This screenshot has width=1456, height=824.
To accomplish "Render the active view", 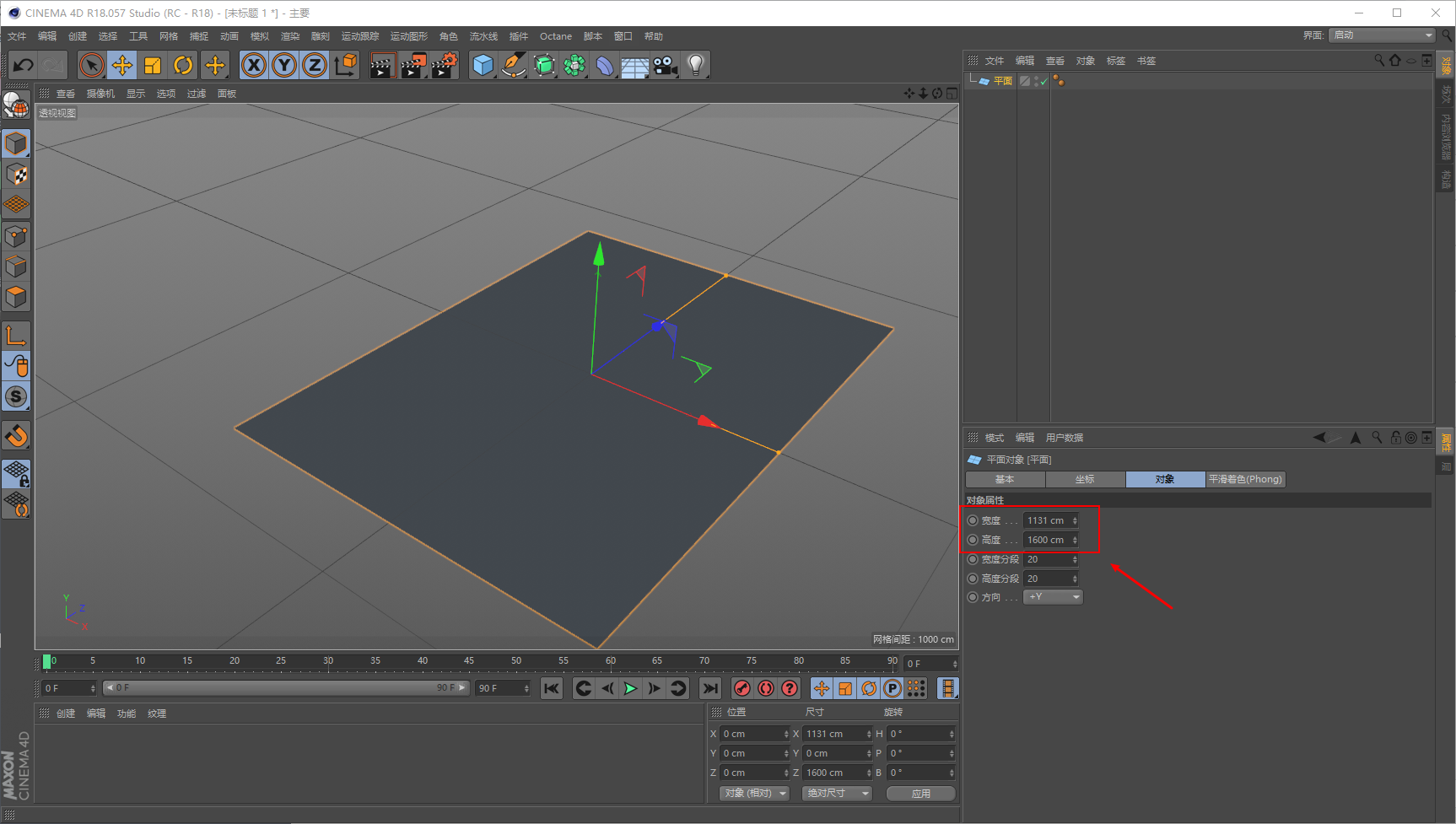I will (x=383, y=65).
